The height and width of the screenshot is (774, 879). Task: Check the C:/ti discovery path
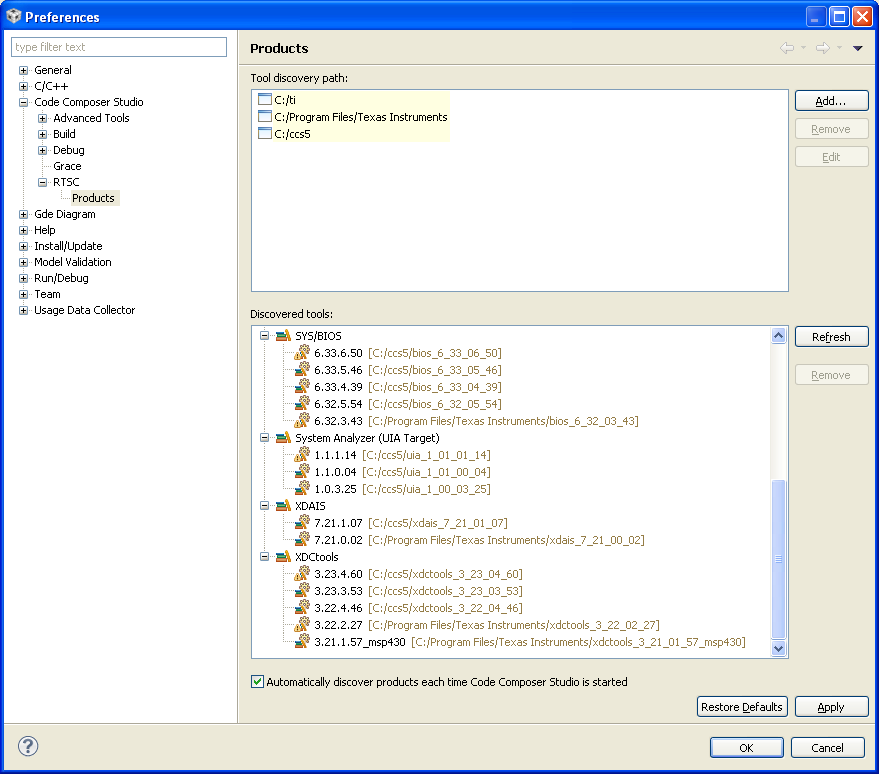pyautogui.click(x=265, y=99)
